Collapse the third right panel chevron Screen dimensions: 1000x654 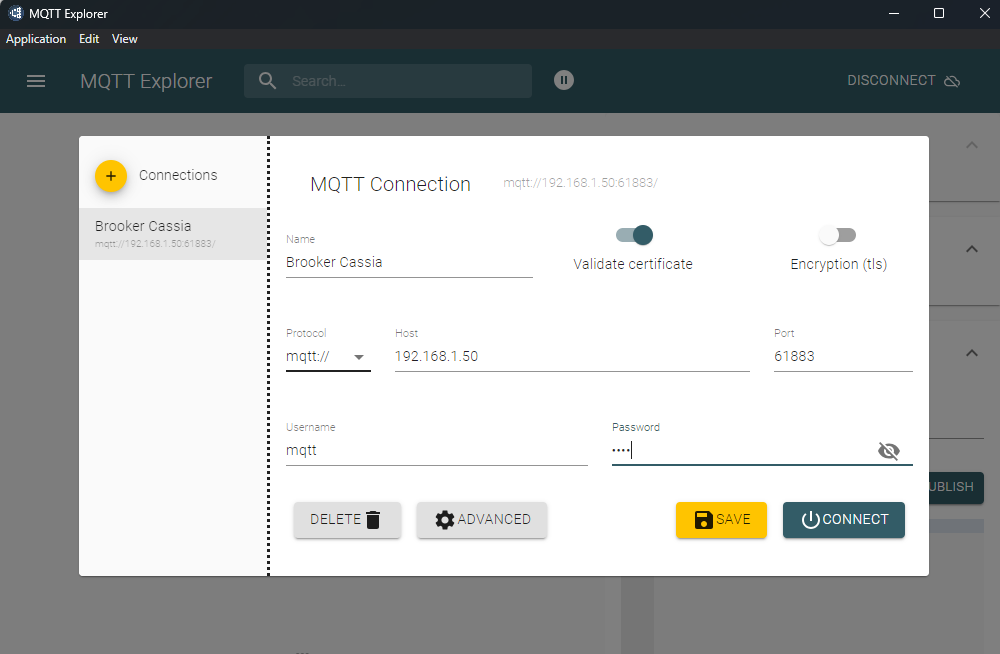pyautogui.click(x=971, y=353)
